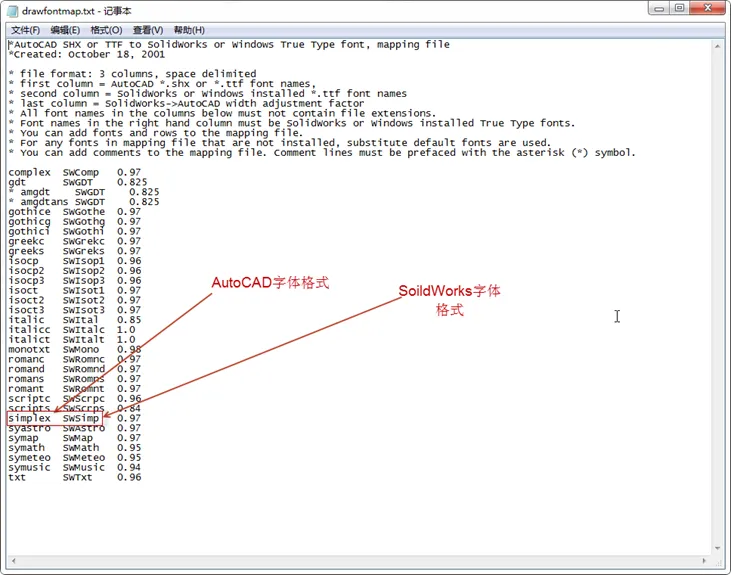Image resolution: width=731 pixels, height=575 pixels.
Task: Open the 格式(O) menu
Action: point(106,30)
